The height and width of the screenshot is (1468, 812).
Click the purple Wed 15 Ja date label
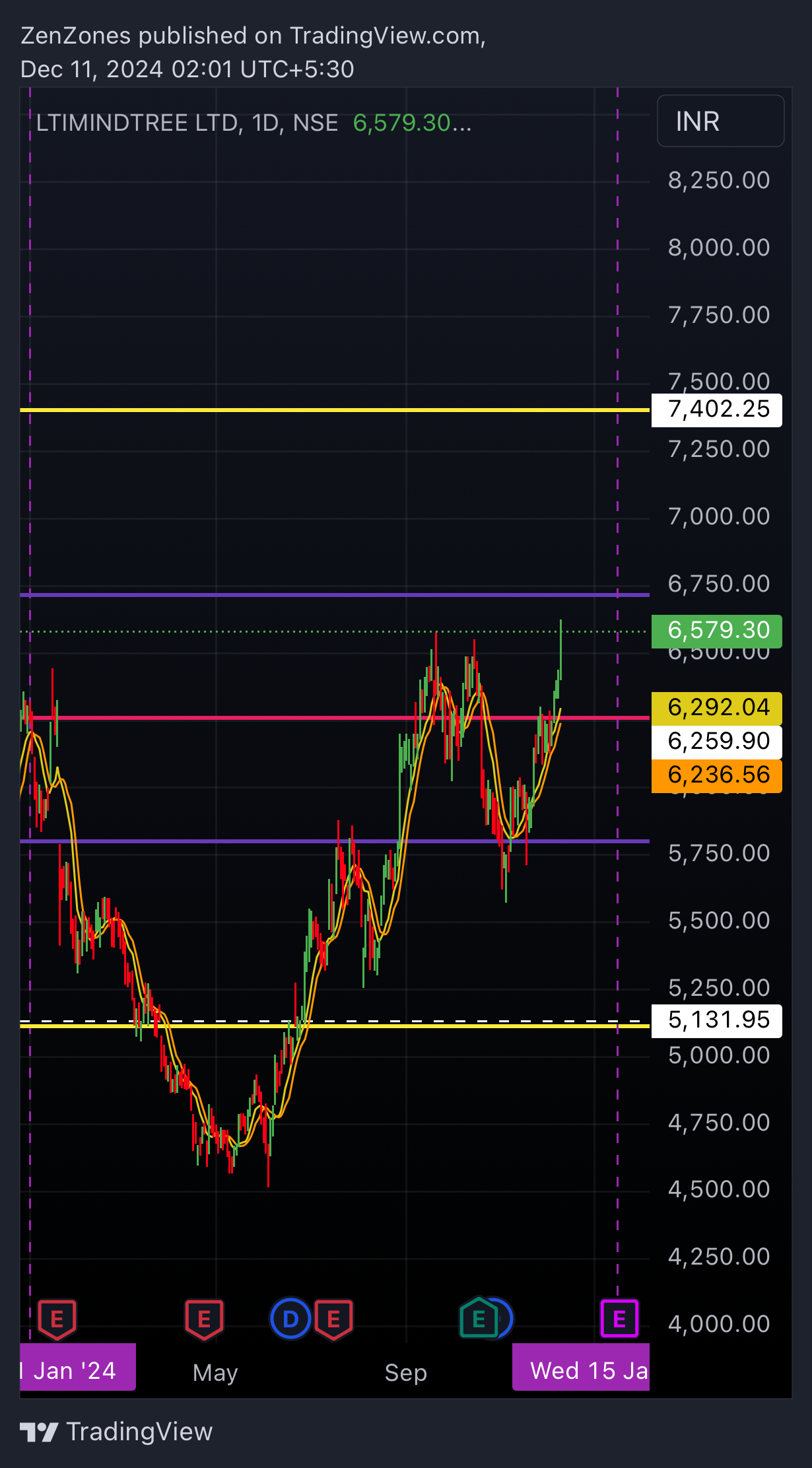[x=581, y=1366]
